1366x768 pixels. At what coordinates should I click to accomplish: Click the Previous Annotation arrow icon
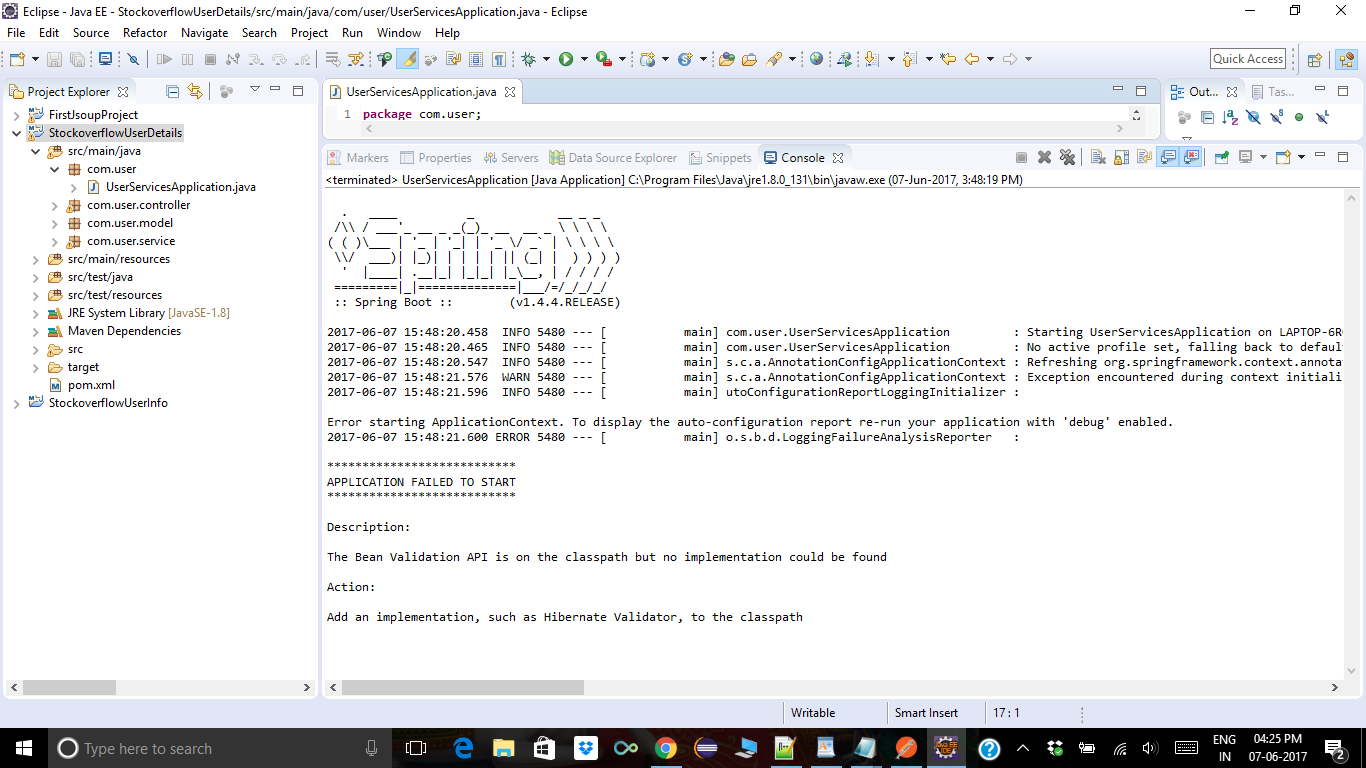908,59
